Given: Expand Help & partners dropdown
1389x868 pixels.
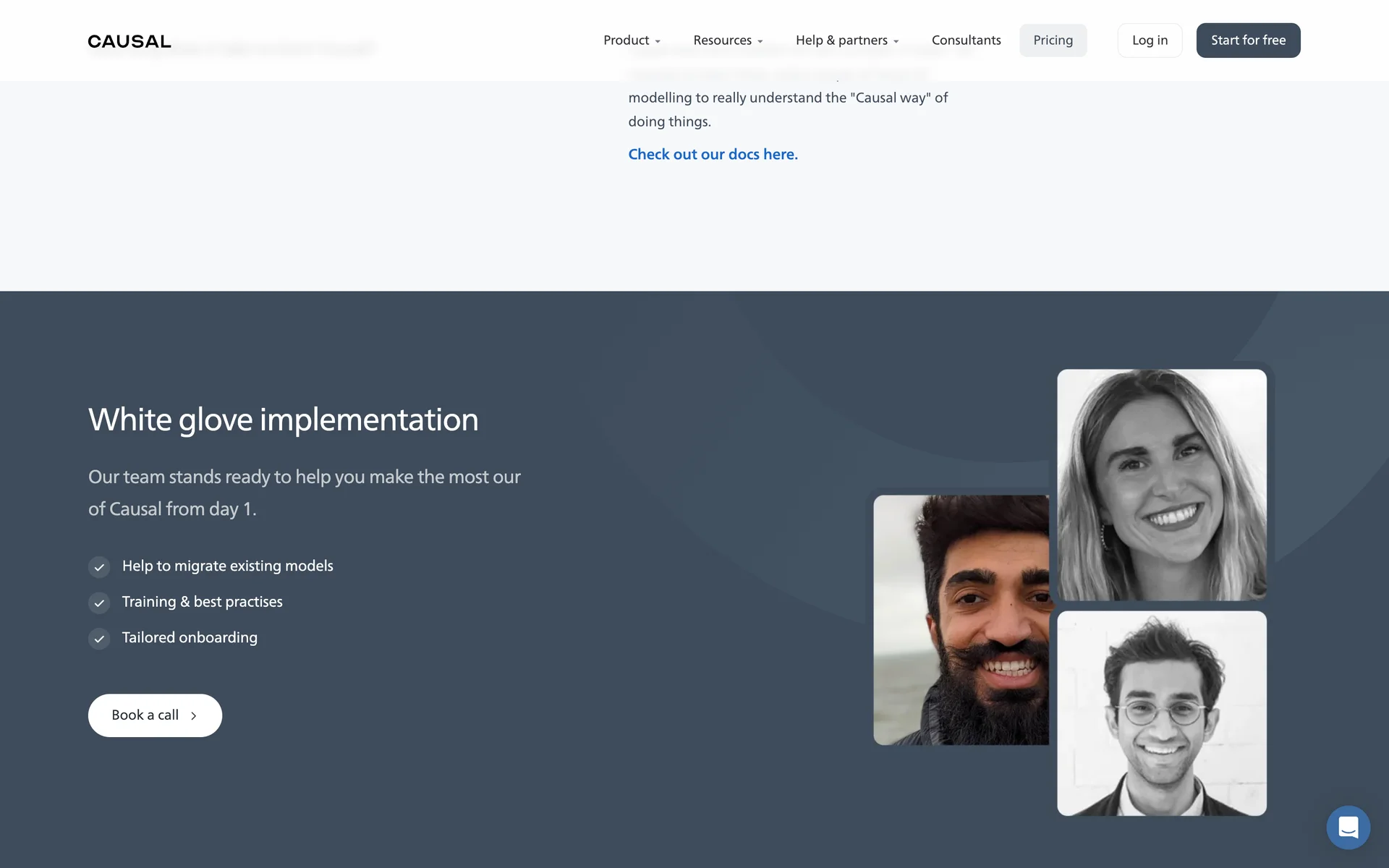Looking at the screenshot, I should (x=847, y=41).
